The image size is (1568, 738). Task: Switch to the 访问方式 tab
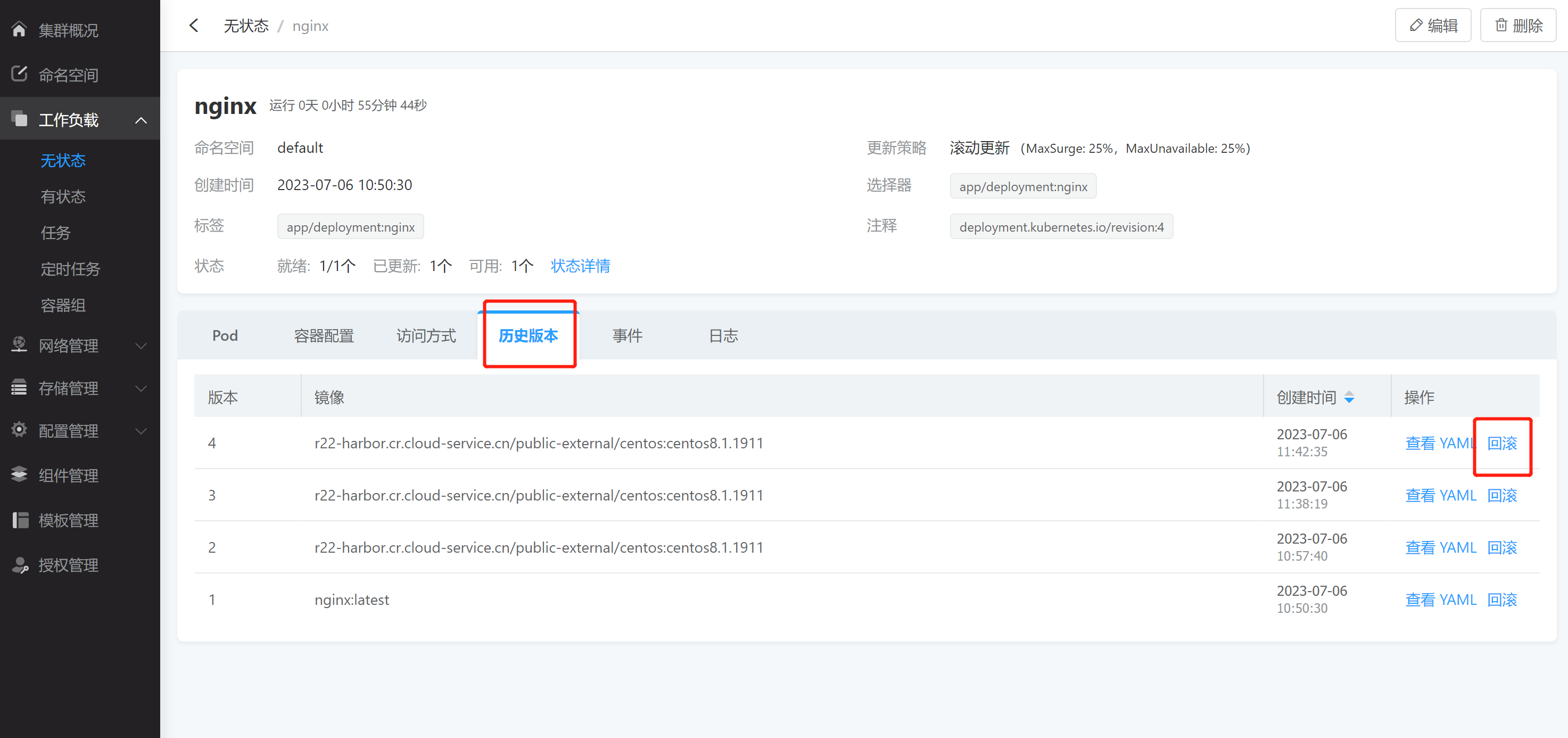pos(426,335)
